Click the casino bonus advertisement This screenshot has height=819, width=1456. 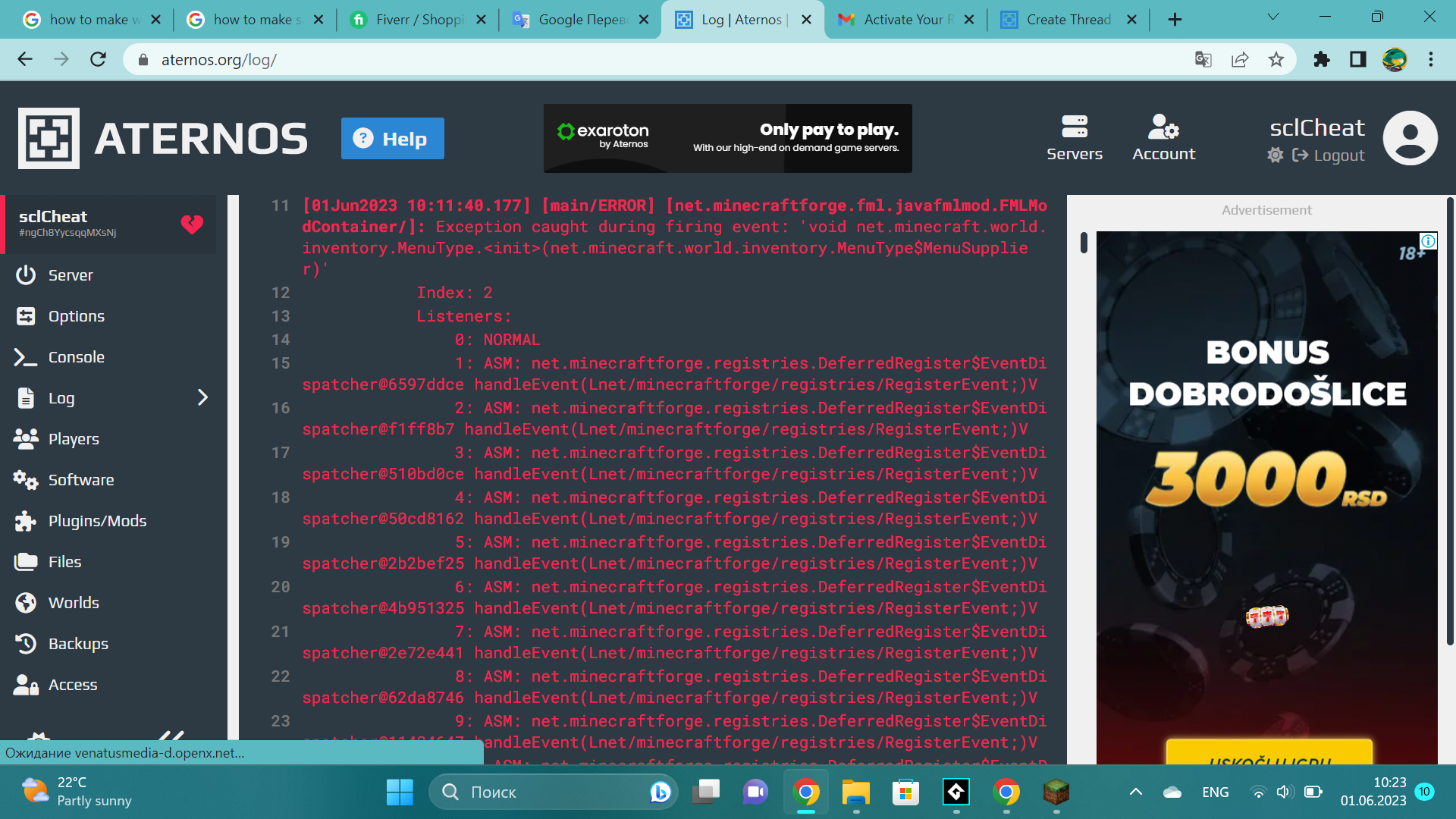click(x=1267, y=497)
